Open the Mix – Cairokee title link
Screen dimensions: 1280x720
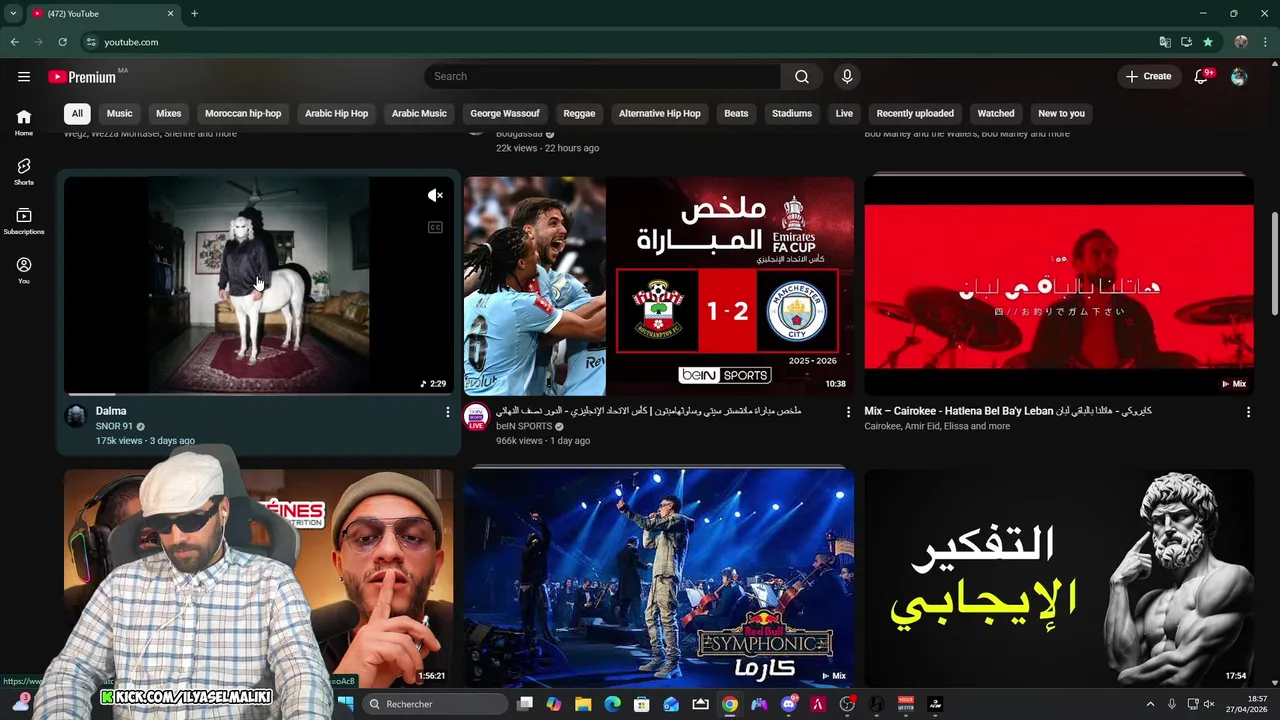(1008, 411)
